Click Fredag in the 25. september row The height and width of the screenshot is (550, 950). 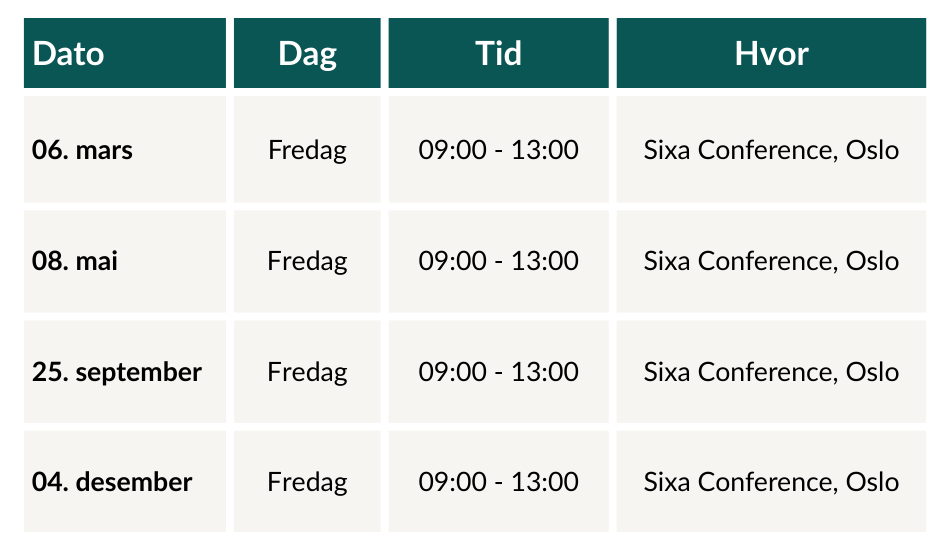pos(307,371)
